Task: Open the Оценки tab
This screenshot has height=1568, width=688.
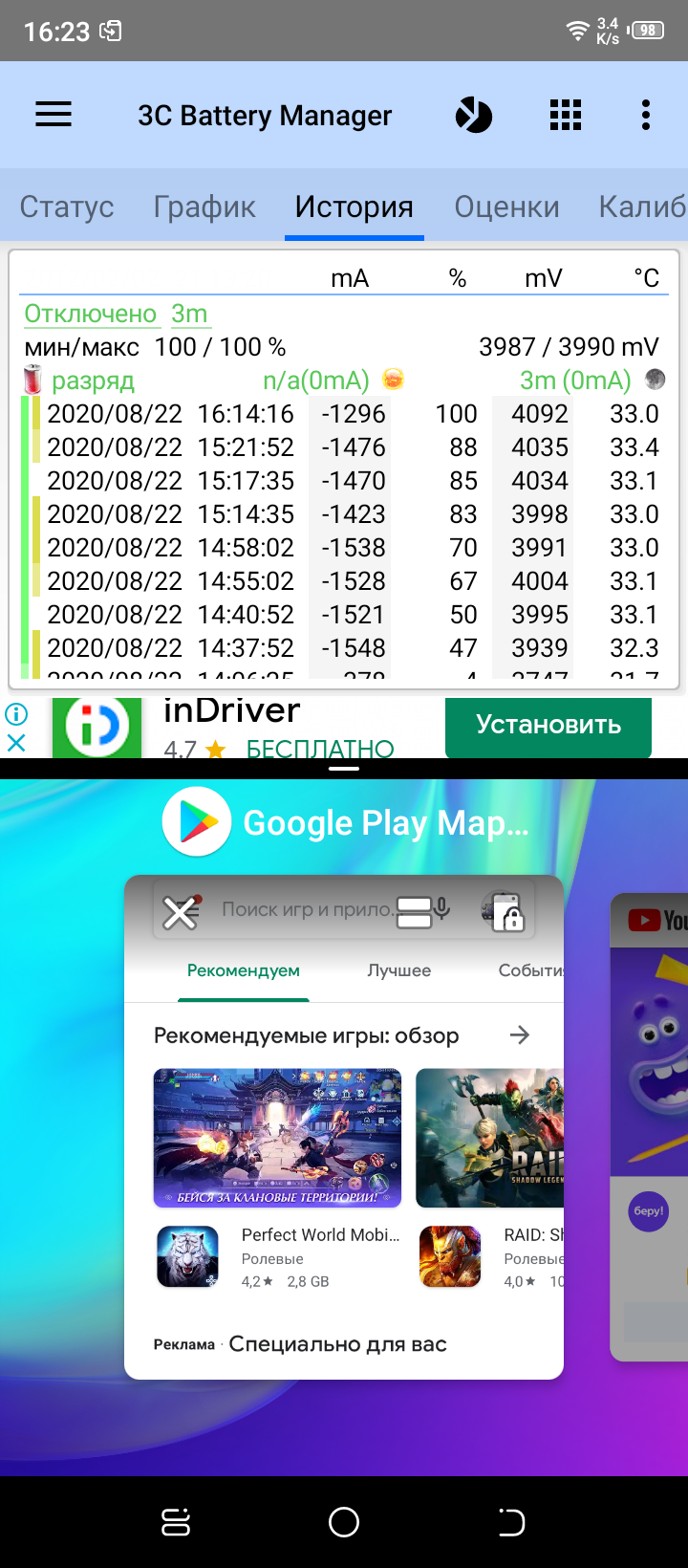Action: click(506, 207)
